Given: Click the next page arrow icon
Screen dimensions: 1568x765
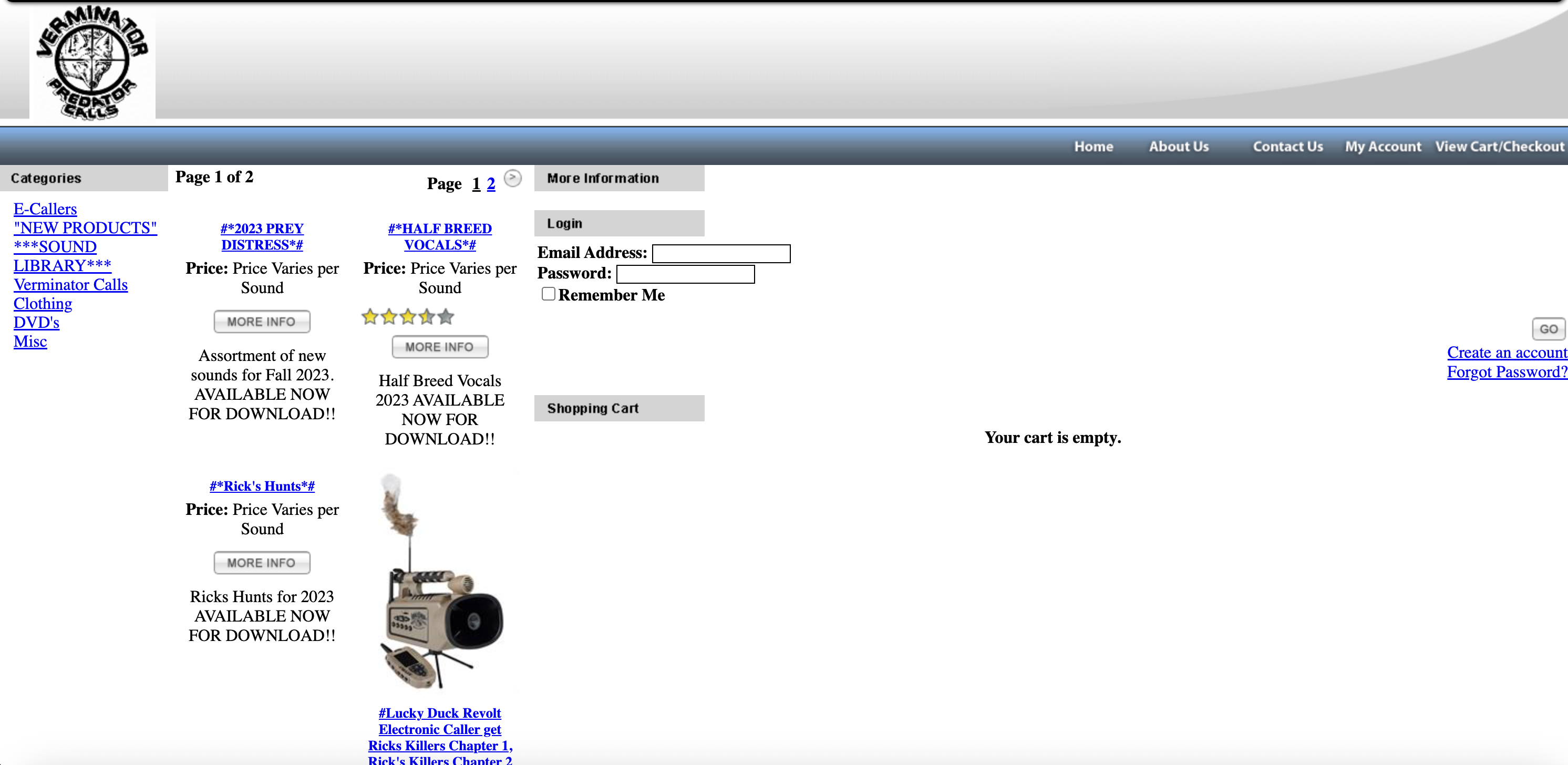Looking at the screenshot, I should point(513,178).
